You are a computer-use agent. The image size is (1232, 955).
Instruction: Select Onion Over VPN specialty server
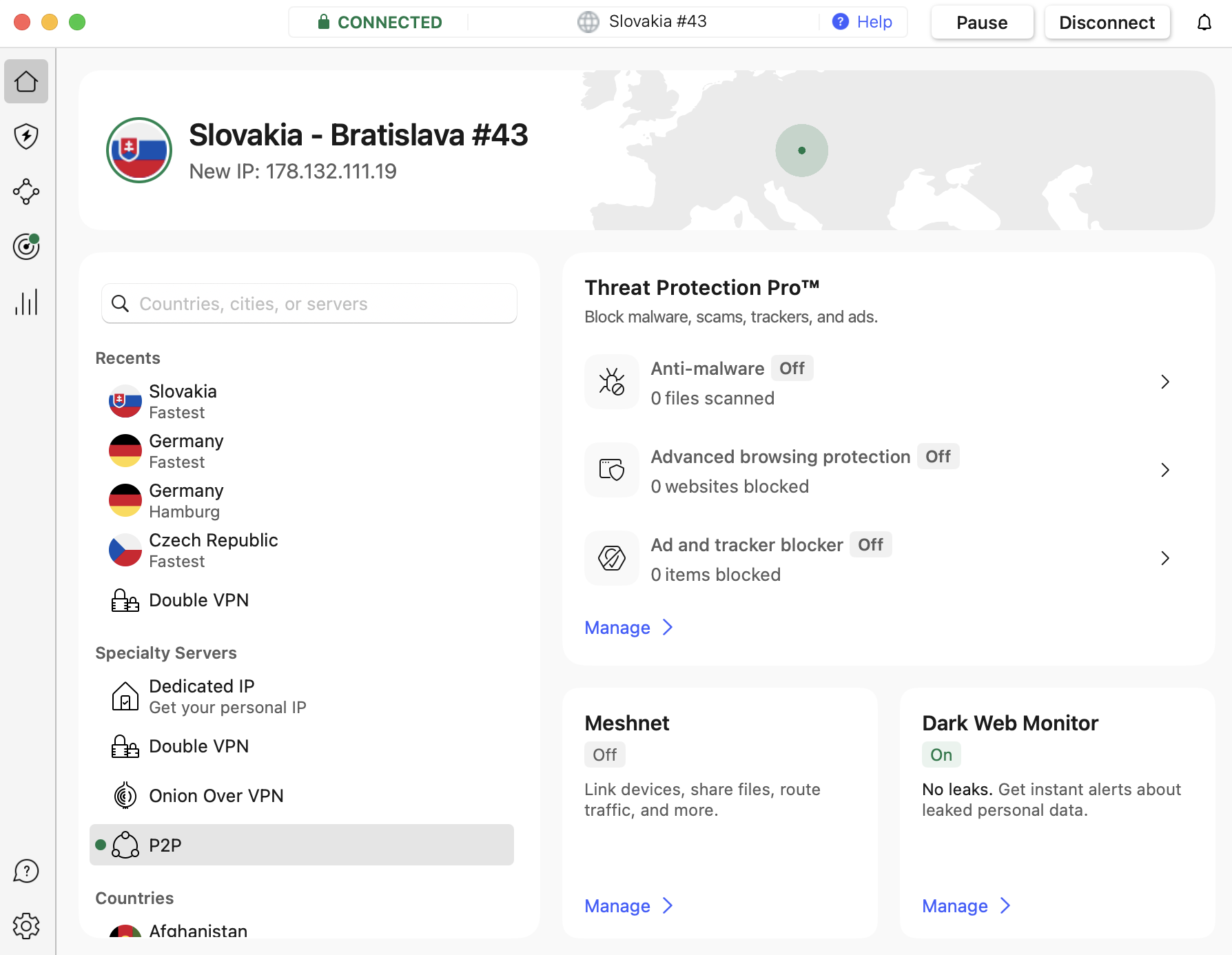(x=216, y=796)
